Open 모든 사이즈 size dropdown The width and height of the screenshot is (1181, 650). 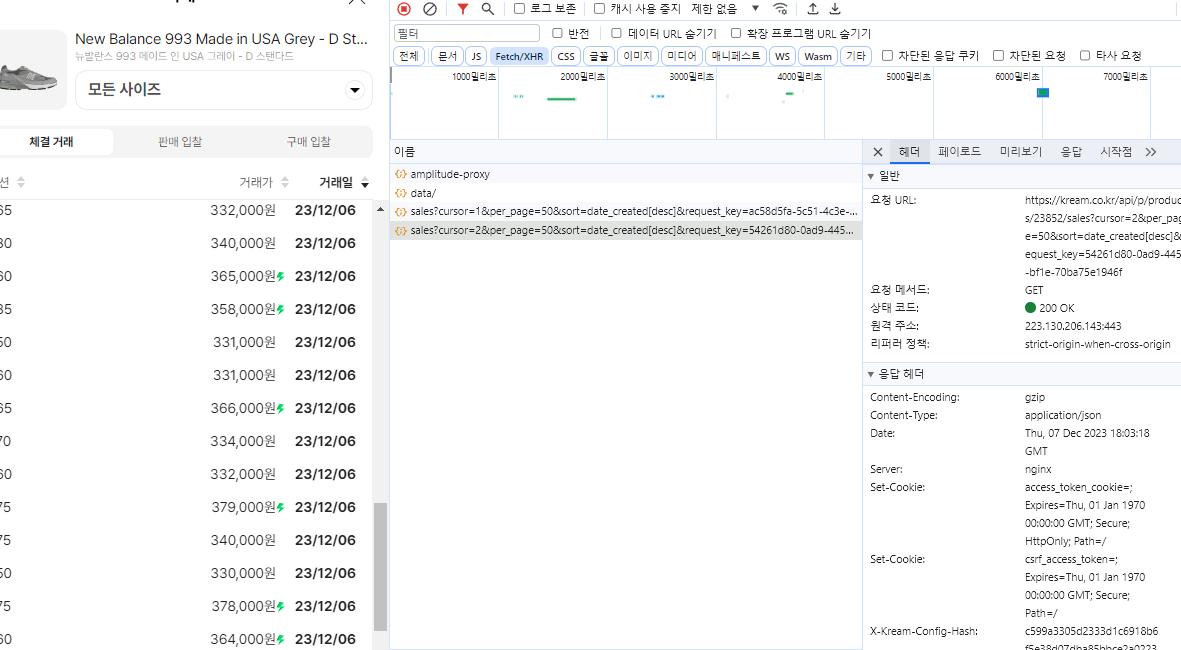224,90
